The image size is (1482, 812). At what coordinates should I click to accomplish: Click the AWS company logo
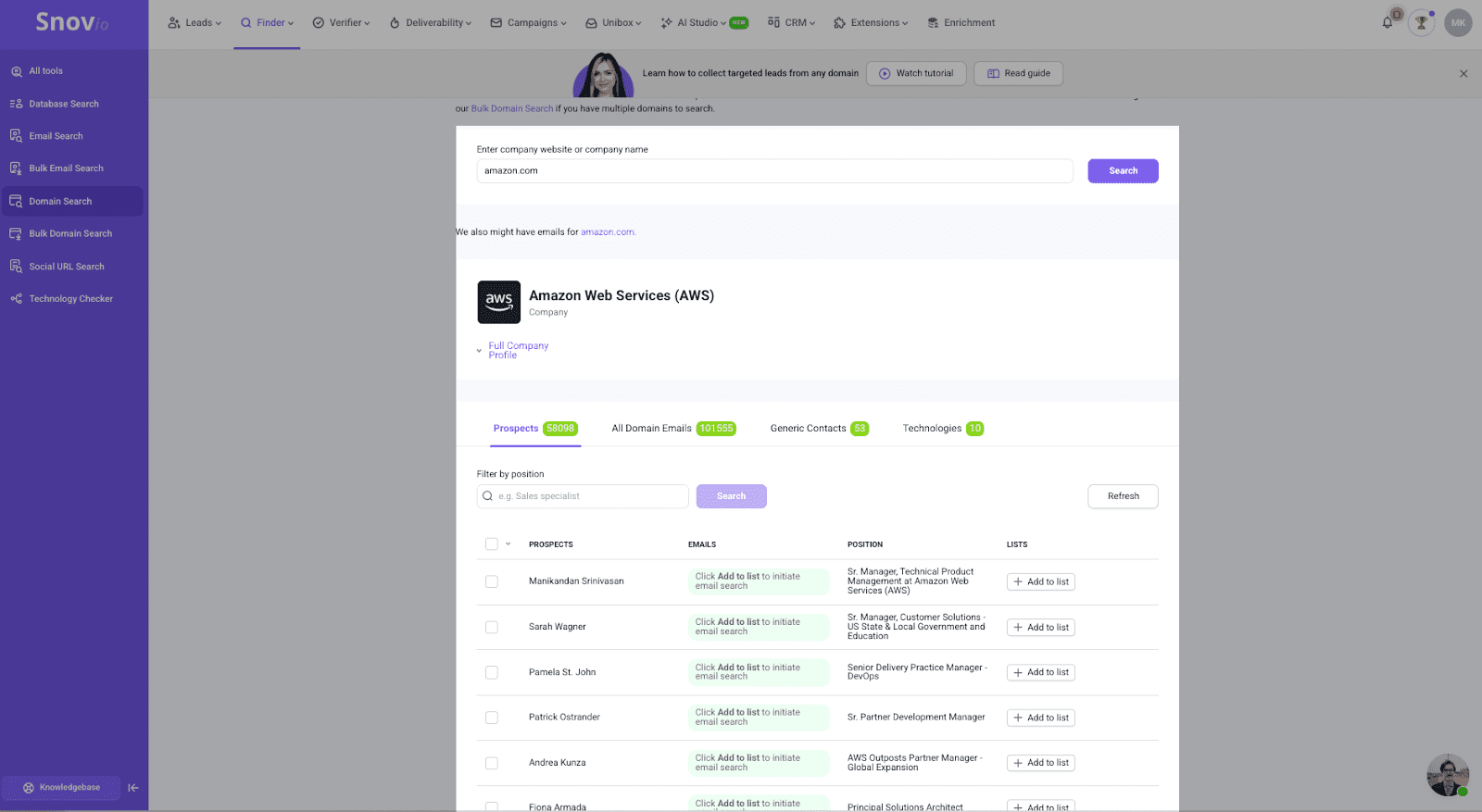pos(498,302)
